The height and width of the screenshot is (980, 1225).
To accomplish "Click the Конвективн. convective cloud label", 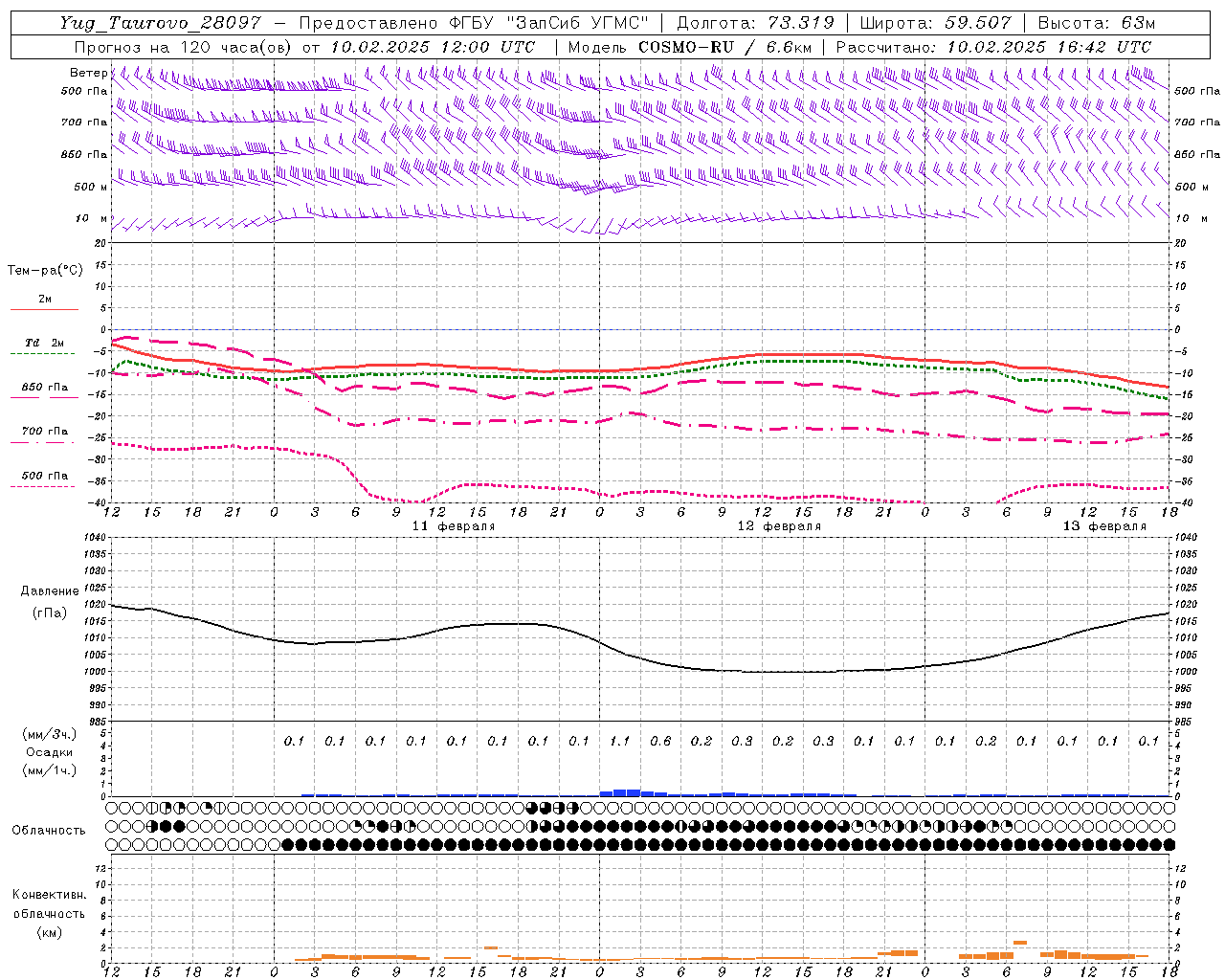I will pyautogui.click(x=49, y=895).
